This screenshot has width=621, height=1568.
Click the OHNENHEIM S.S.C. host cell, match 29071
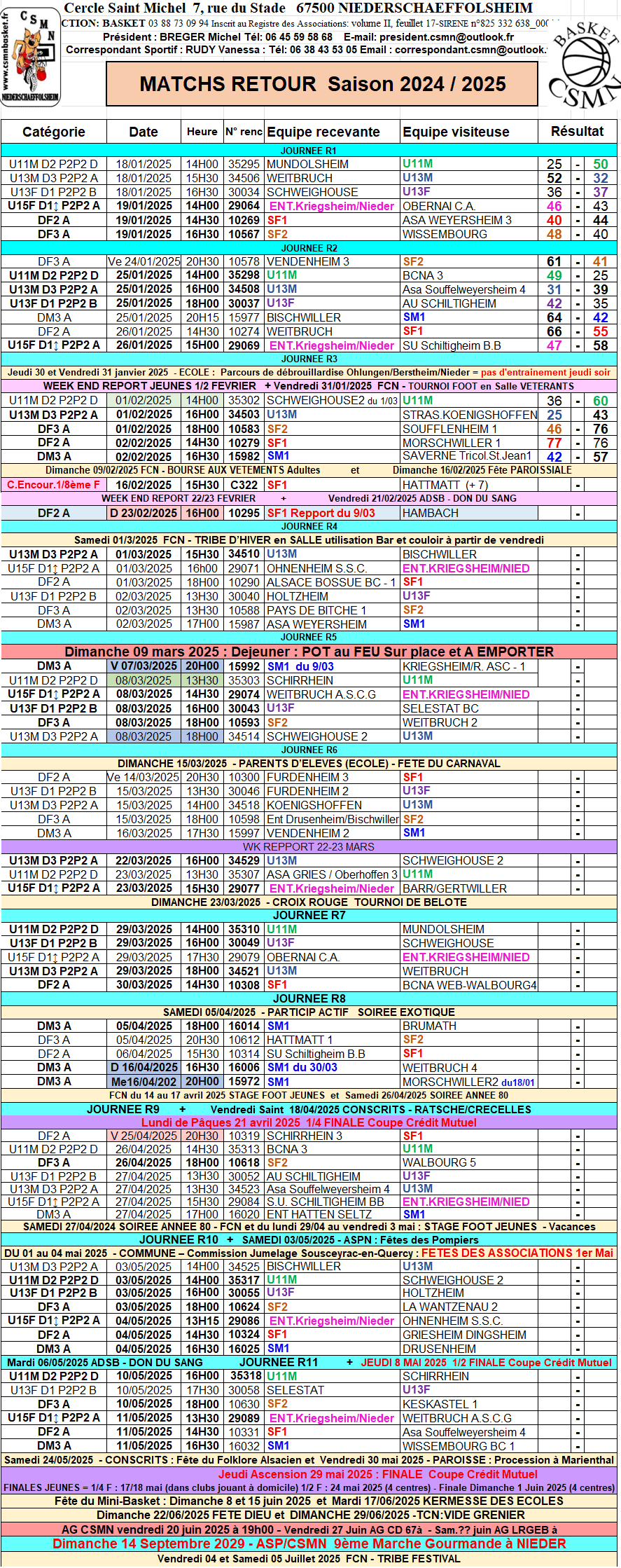(333, 568)
